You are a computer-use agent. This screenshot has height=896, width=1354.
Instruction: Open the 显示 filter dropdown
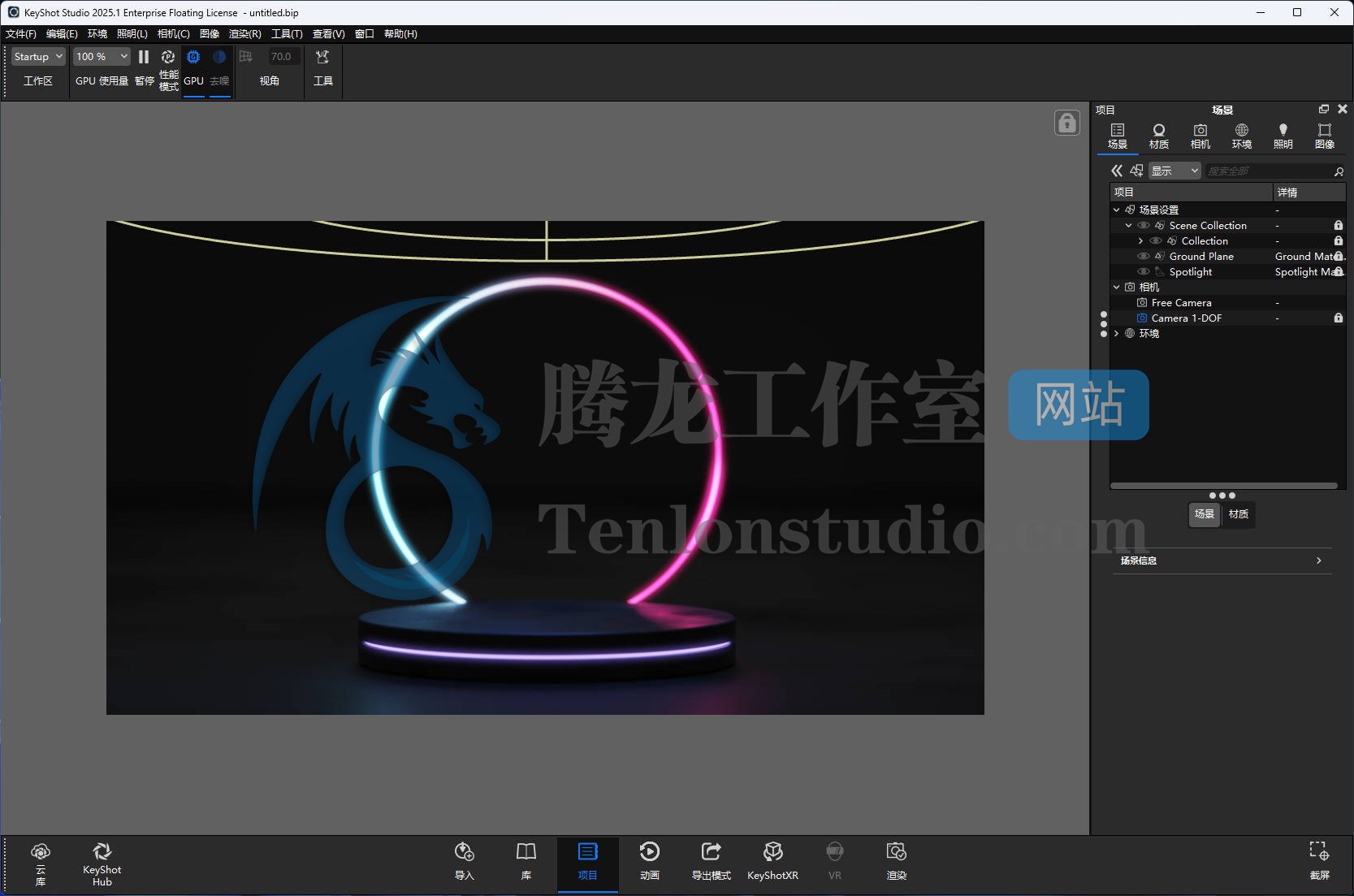pos(1174,171)
